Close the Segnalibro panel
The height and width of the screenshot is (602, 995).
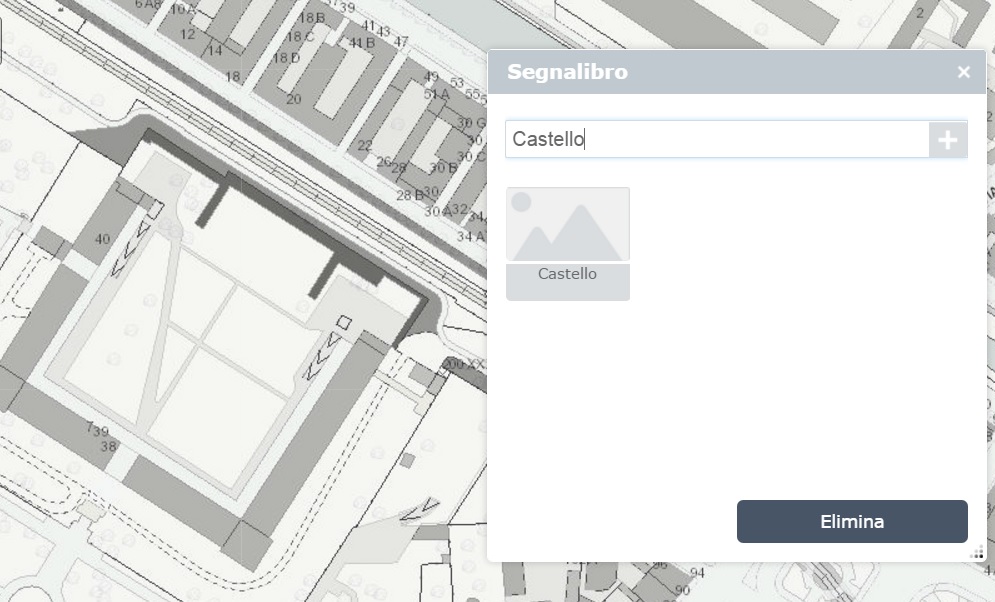963,72
